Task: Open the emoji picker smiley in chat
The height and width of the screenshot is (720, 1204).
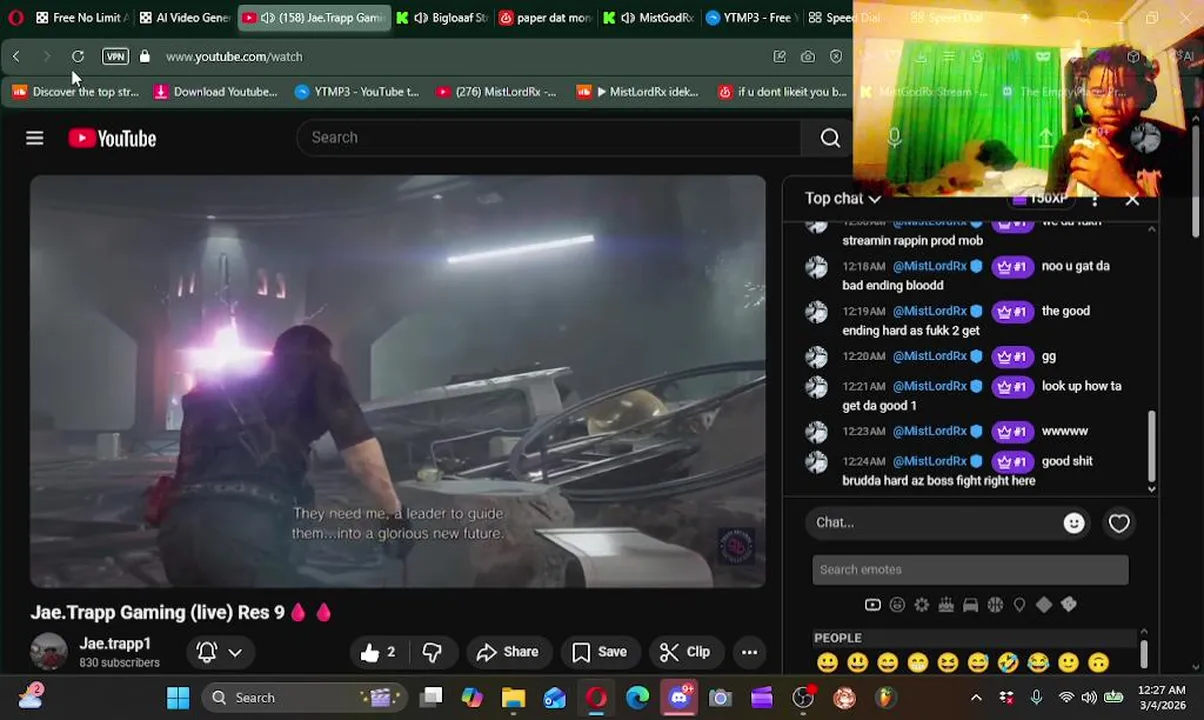Action: pos(1074,523)
